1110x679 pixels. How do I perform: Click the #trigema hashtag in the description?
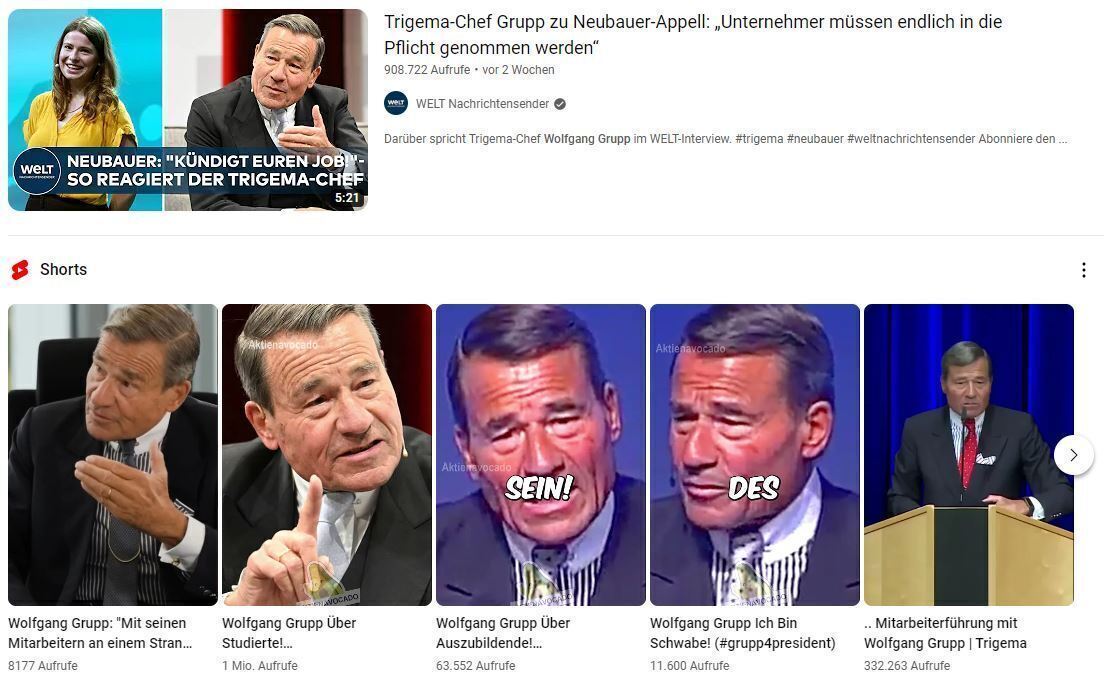(759, 139)
